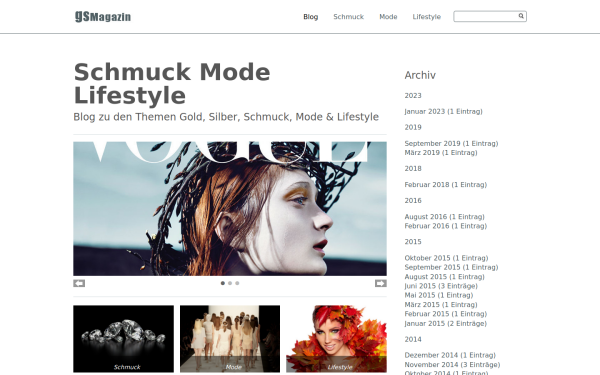This screenshot has width=600, height=375.
Task: Open the Mode runway thumbnail
Action: tap(230, 339)
